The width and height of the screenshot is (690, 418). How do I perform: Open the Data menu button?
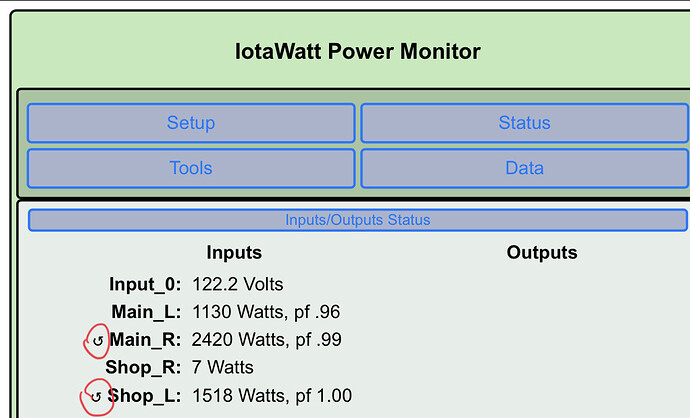525,168
